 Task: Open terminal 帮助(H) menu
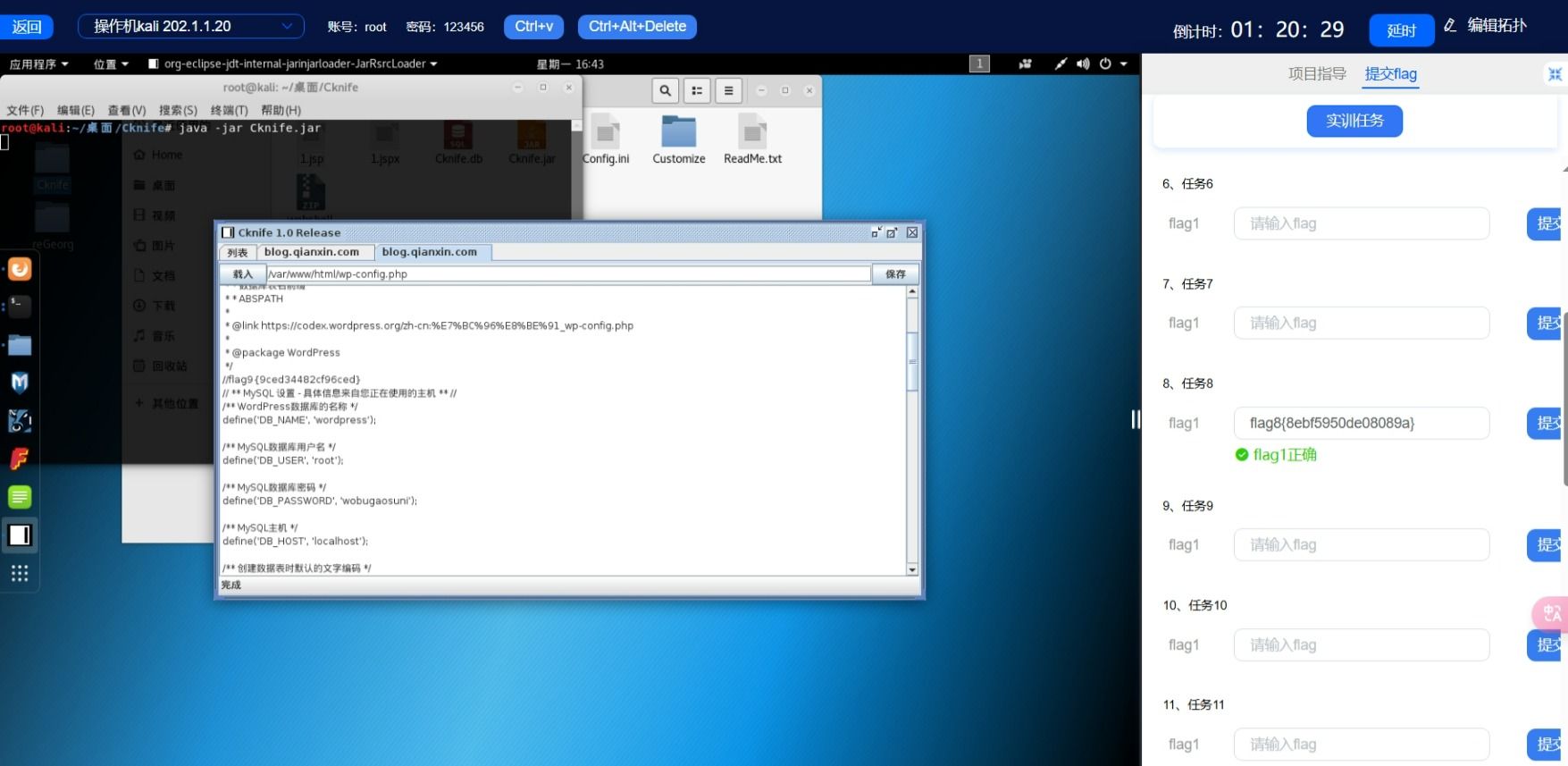tap(281, 110)
